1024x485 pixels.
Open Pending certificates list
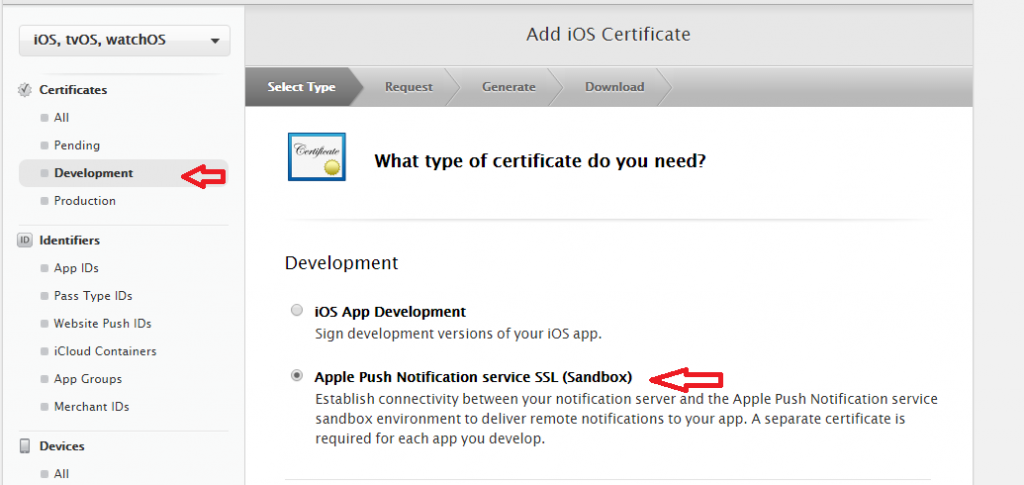[x=77, y=145]
